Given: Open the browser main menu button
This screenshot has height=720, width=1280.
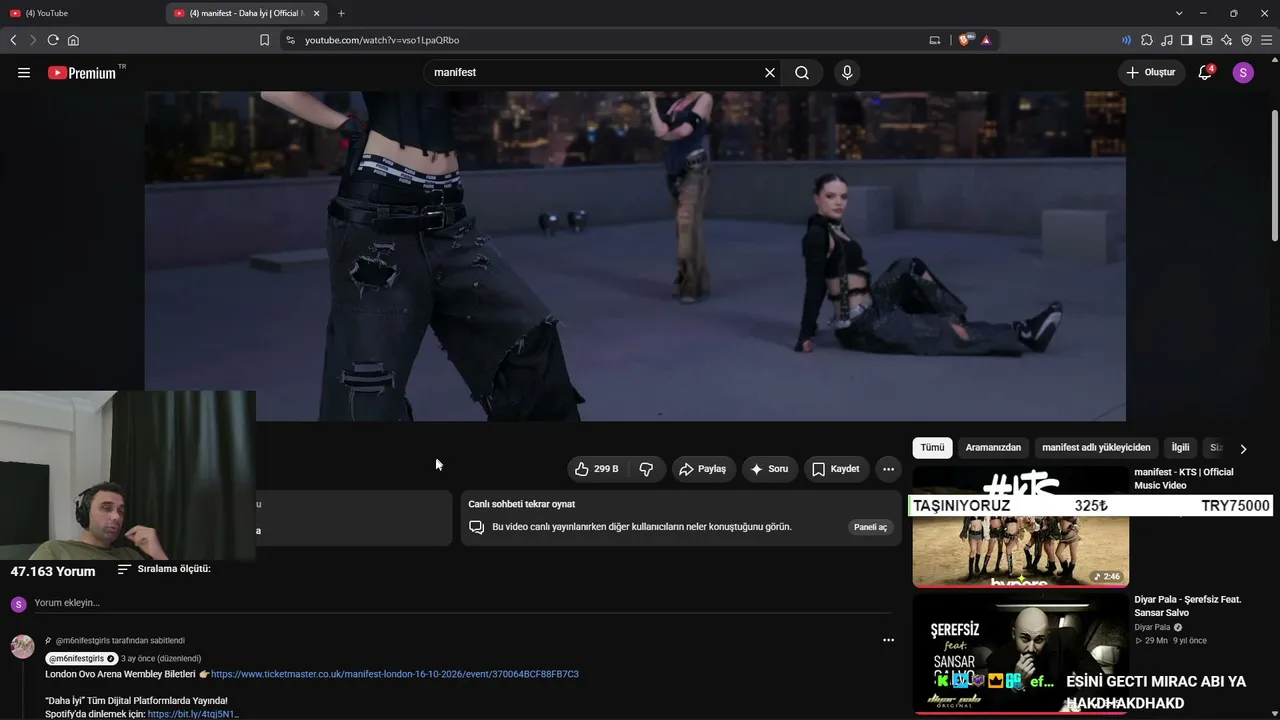Looking at the screenshot, I should coord(1267,40).
